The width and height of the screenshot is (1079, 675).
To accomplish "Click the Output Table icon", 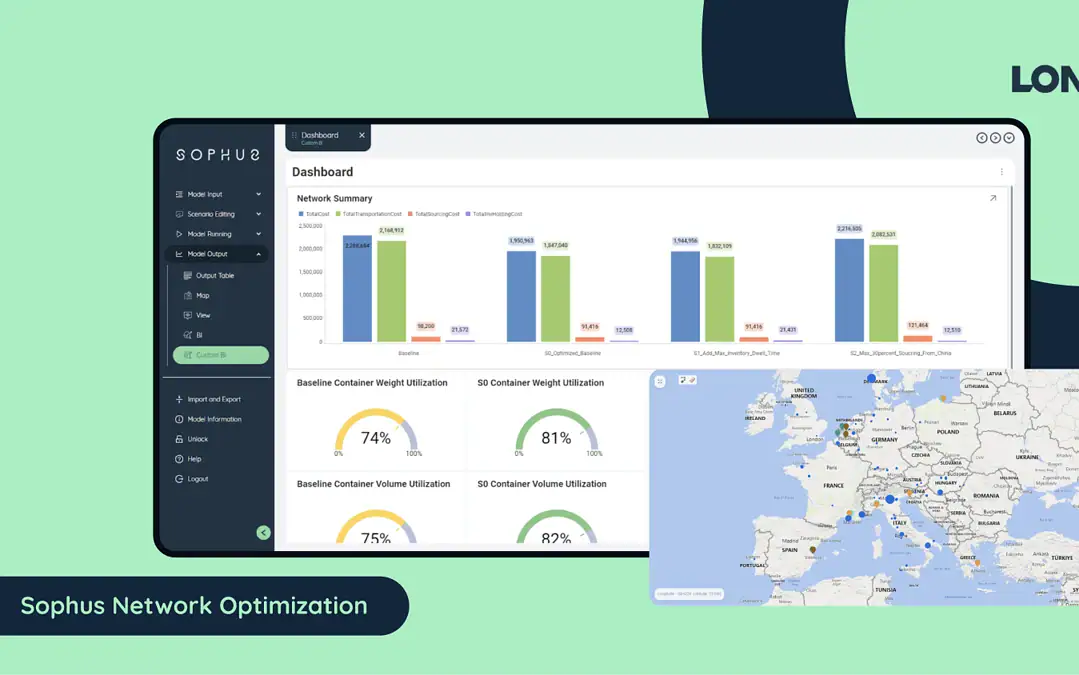I will click(x=187, y=275).
